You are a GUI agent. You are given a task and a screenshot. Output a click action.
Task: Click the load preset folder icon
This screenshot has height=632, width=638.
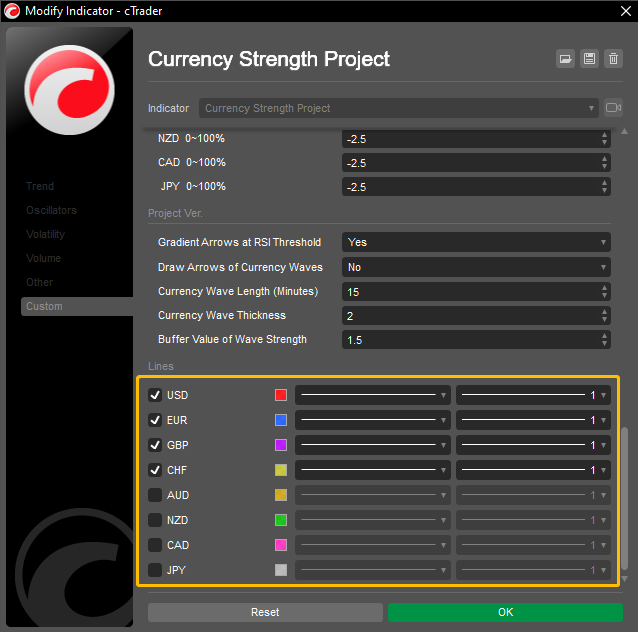(565, 59)
